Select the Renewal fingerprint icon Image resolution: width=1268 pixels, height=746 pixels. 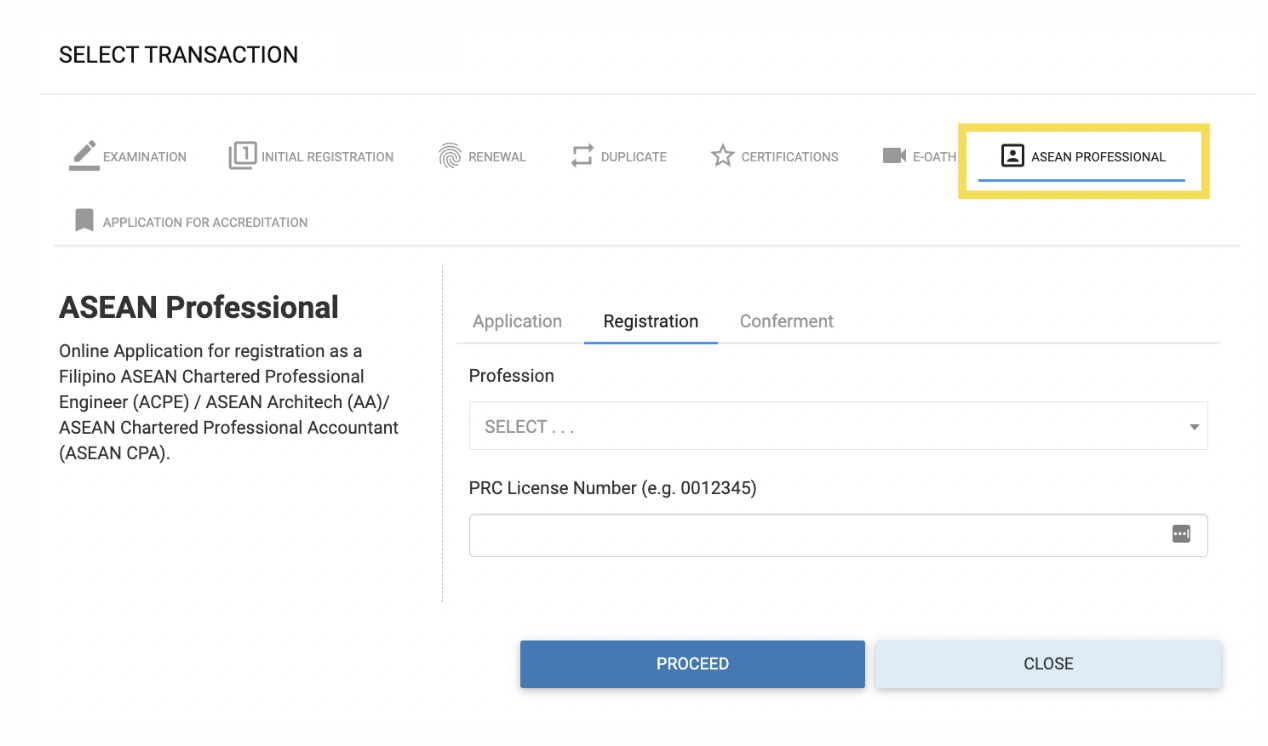tap(452, 155)
